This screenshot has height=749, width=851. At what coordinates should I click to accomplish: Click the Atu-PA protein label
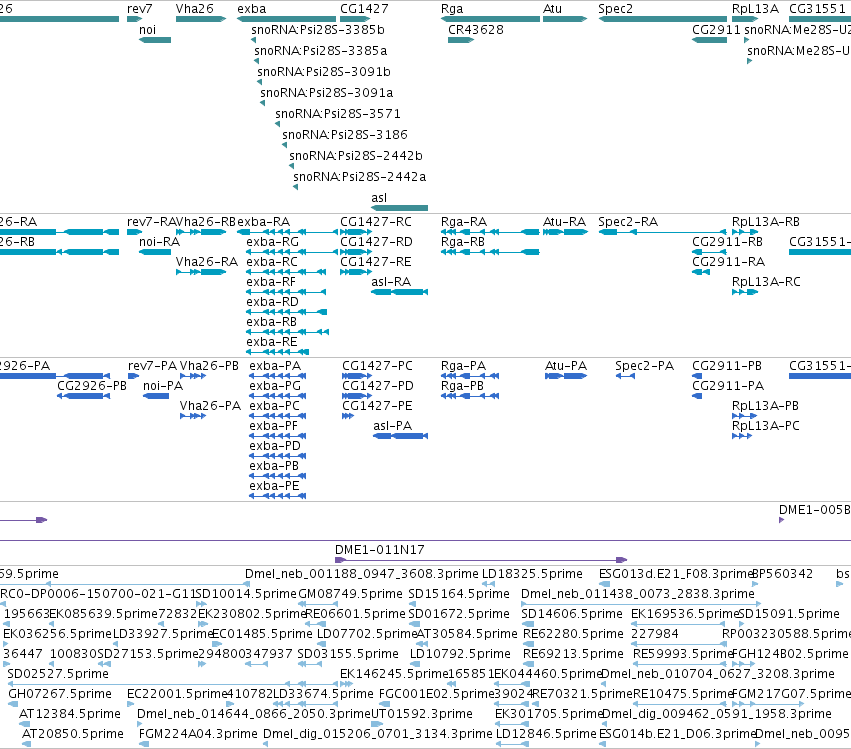pyautogui.click(x=566, y=366)
